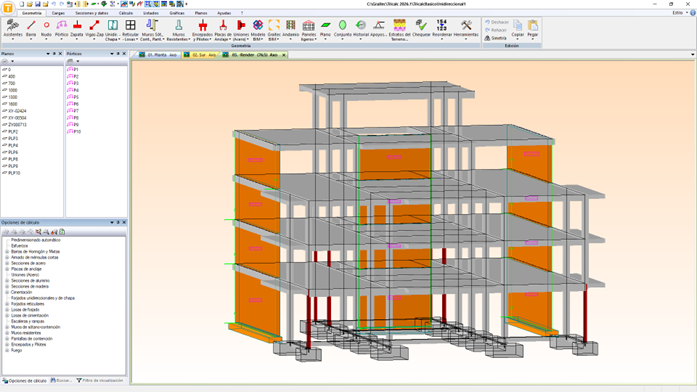Expand Secciones de acero node
The height and width of the screenshot is (392, 697).
point(7,263)
